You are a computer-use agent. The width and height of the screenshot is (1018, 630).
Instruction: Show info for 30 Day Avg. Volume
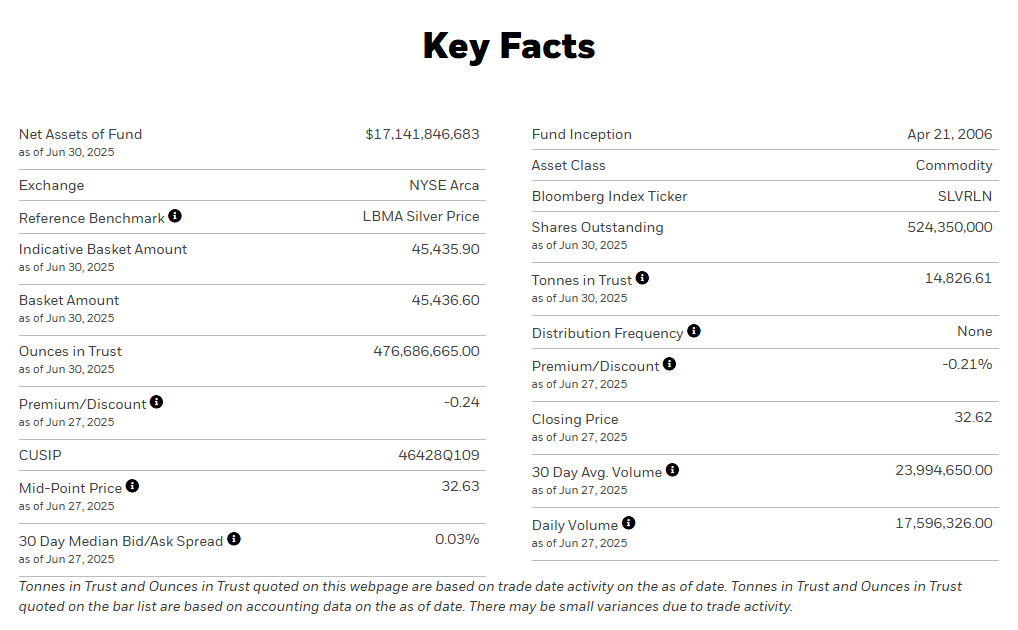coord(672,470)
